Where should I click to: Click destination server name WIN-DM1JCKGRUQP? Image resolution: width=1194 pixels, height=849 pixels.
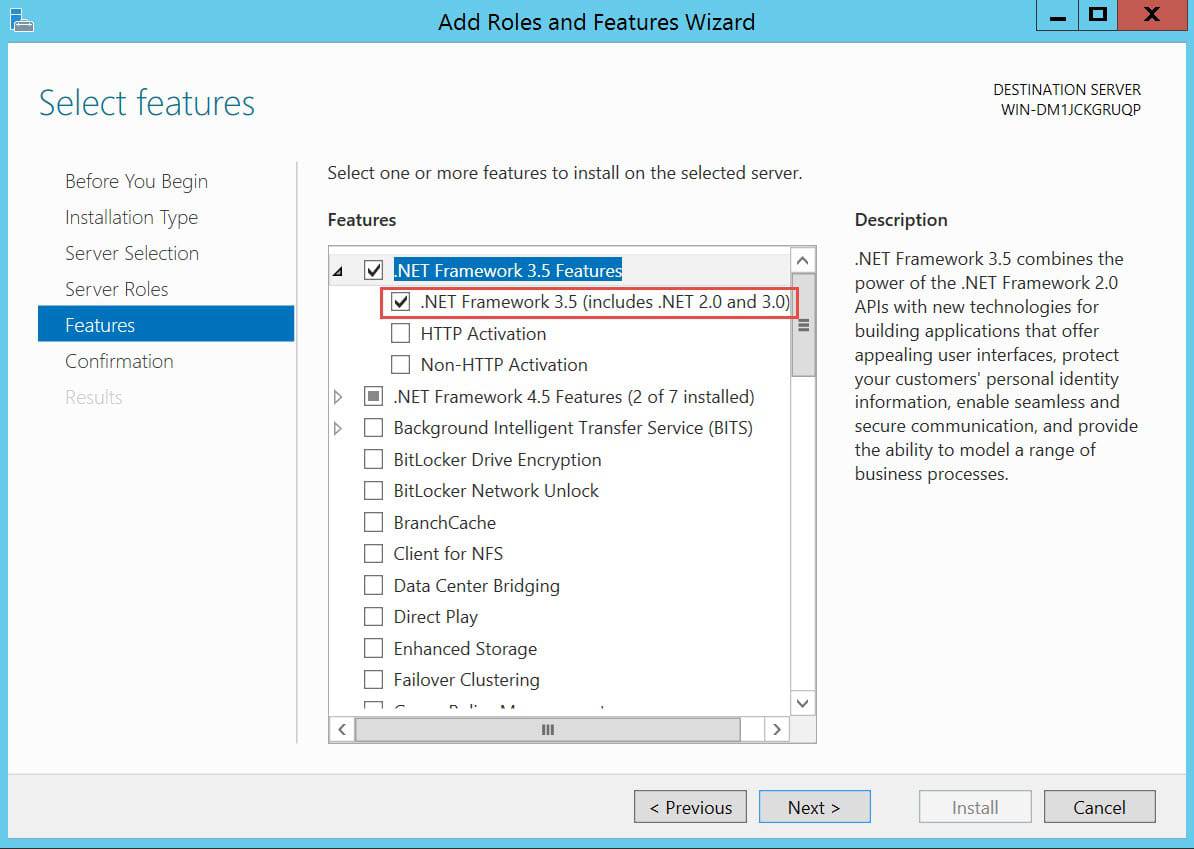(x=1071, y=110)
